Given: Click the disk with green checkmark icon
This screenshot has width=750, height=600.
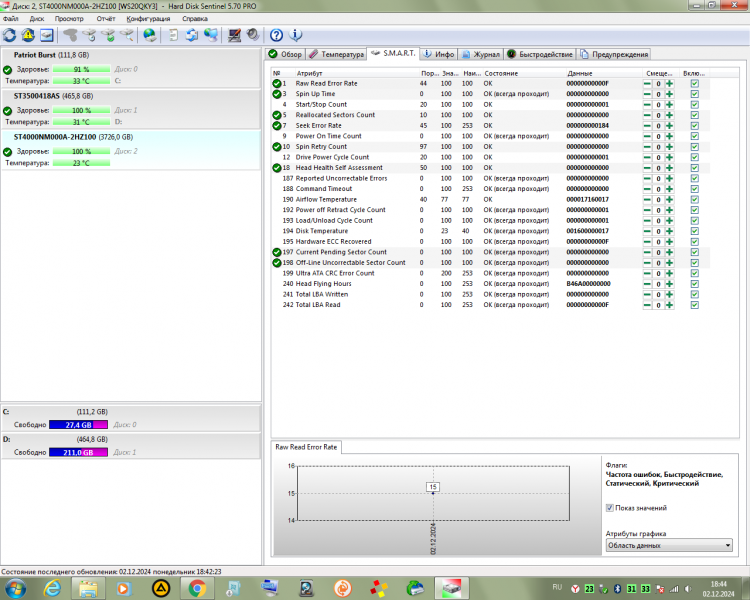Looking at the screenshot, I should [x=108, y=35].
